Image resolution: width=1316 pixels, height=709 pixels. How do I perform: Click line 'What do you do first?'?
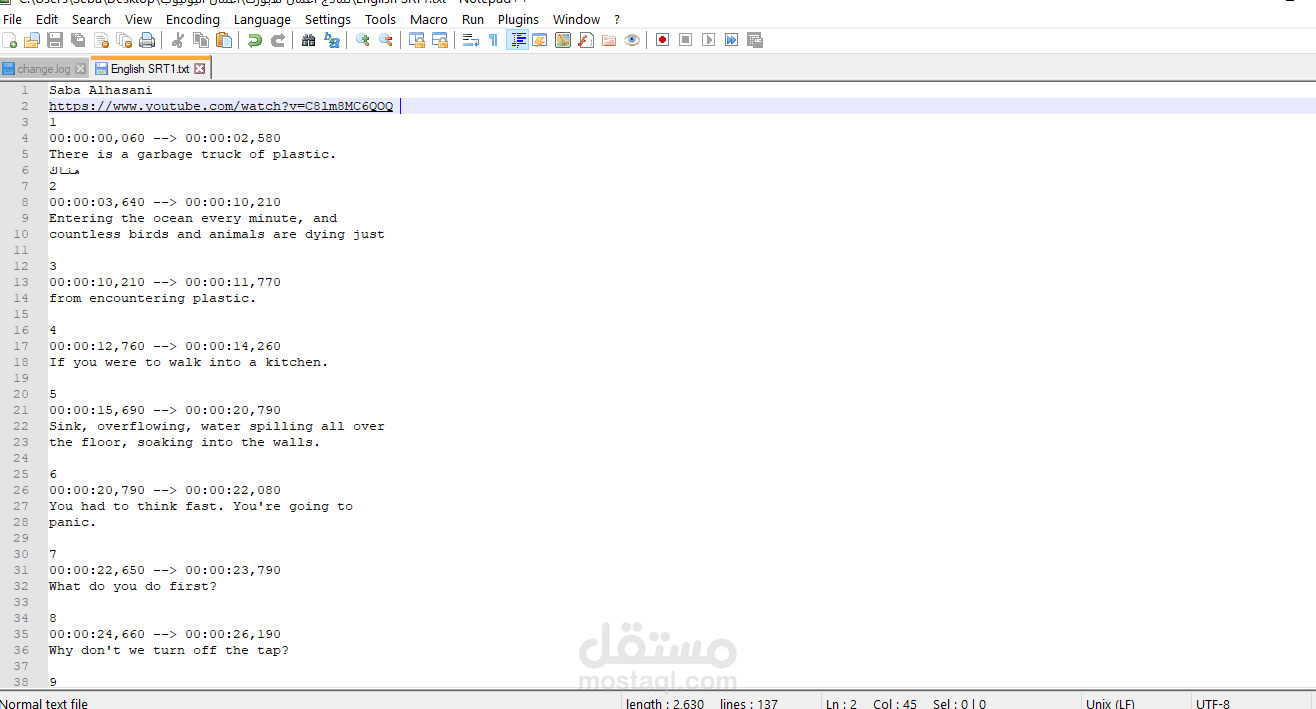(133, 586)
